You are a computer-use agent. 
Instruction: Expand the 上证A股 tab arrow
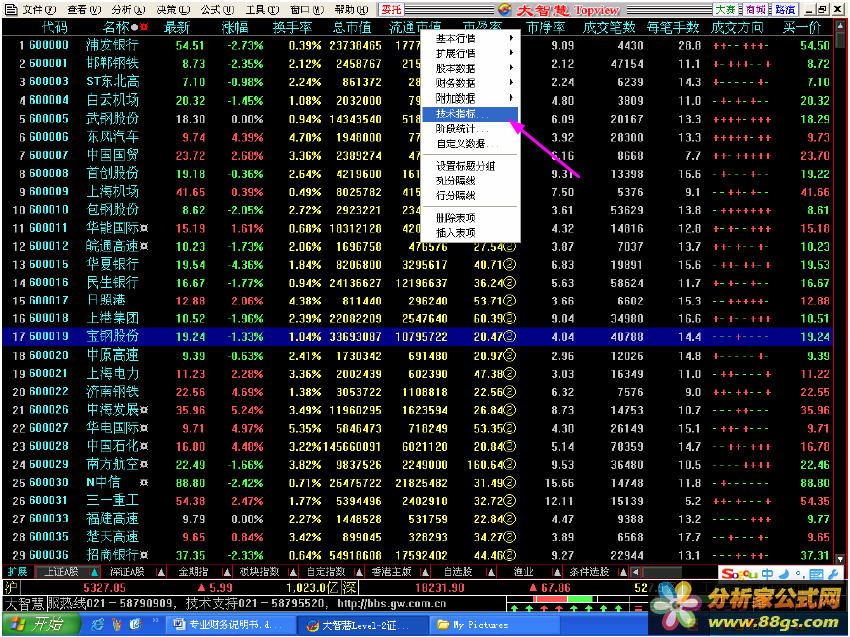[x=95, y=572]
